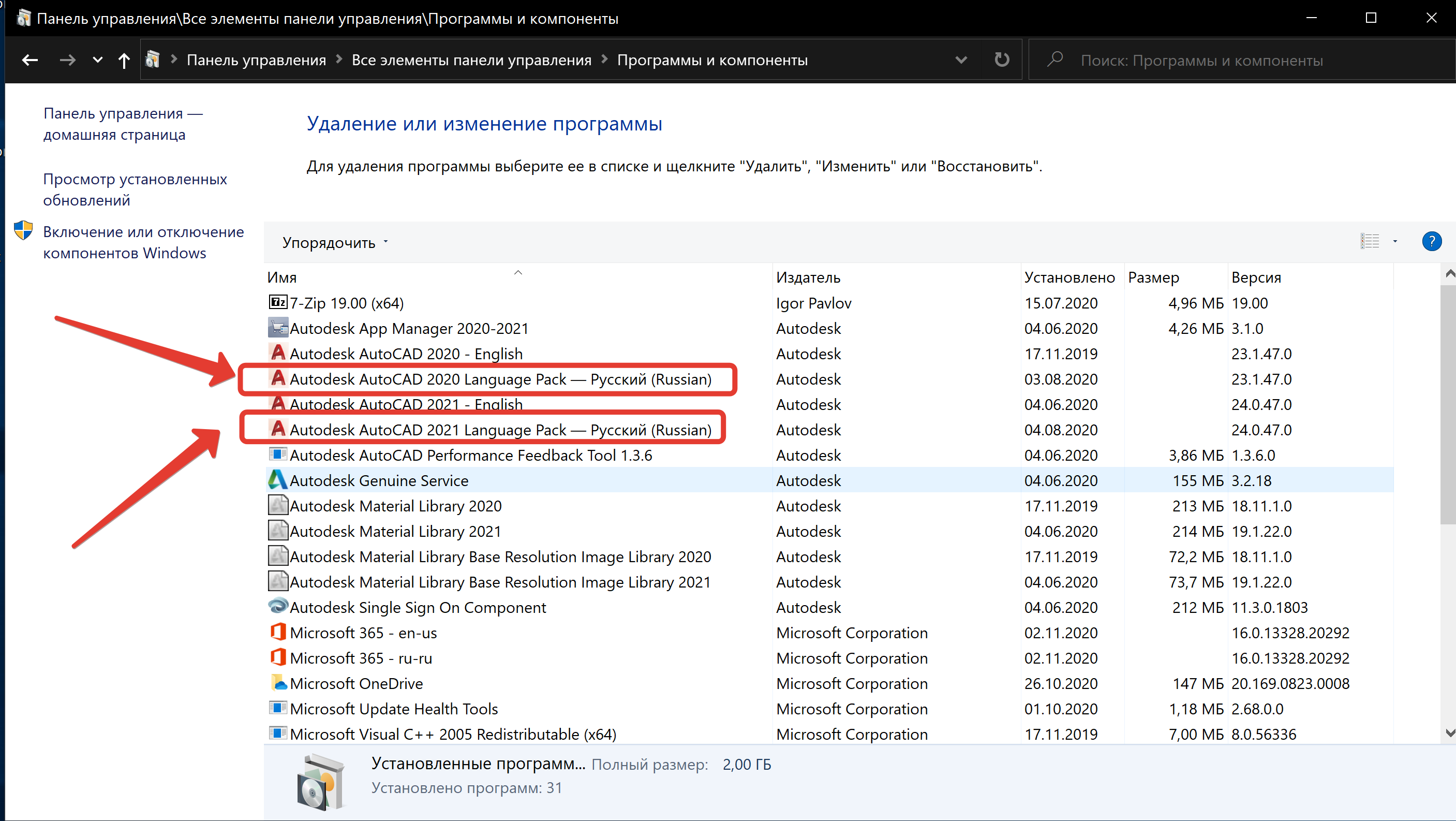Click Программы и компоненты breadcrumb

tap(712, 60)
